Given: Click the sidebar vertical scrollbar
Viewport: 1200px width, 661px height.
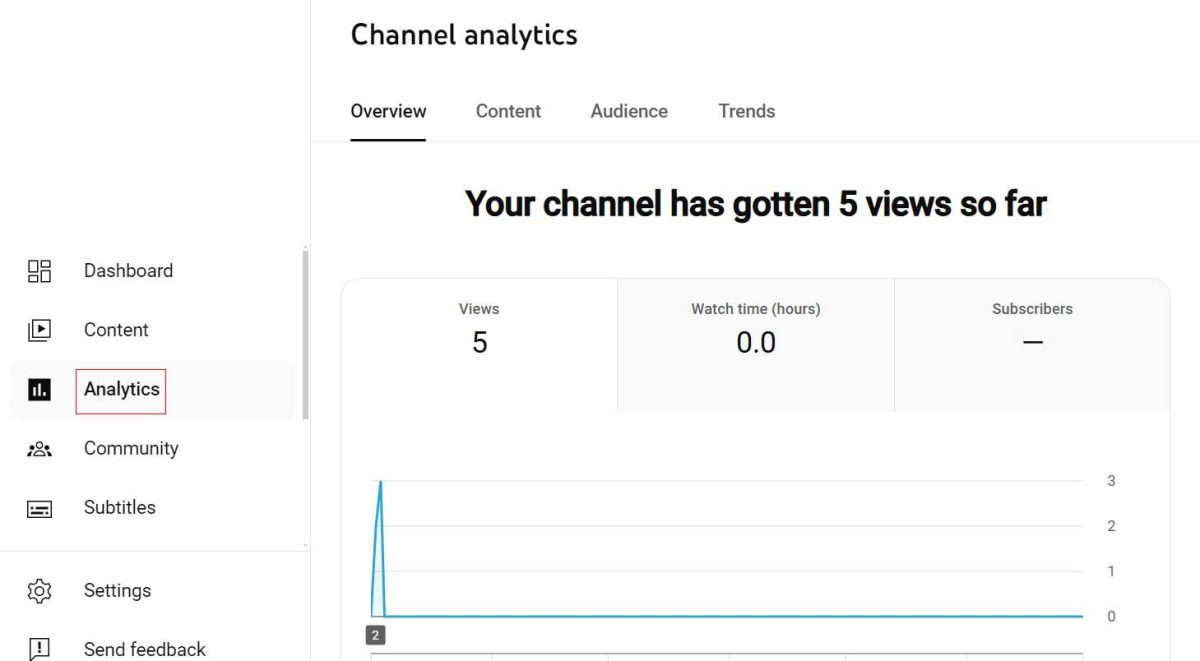Looking at the screenshot, I should (x=305, y=335).
